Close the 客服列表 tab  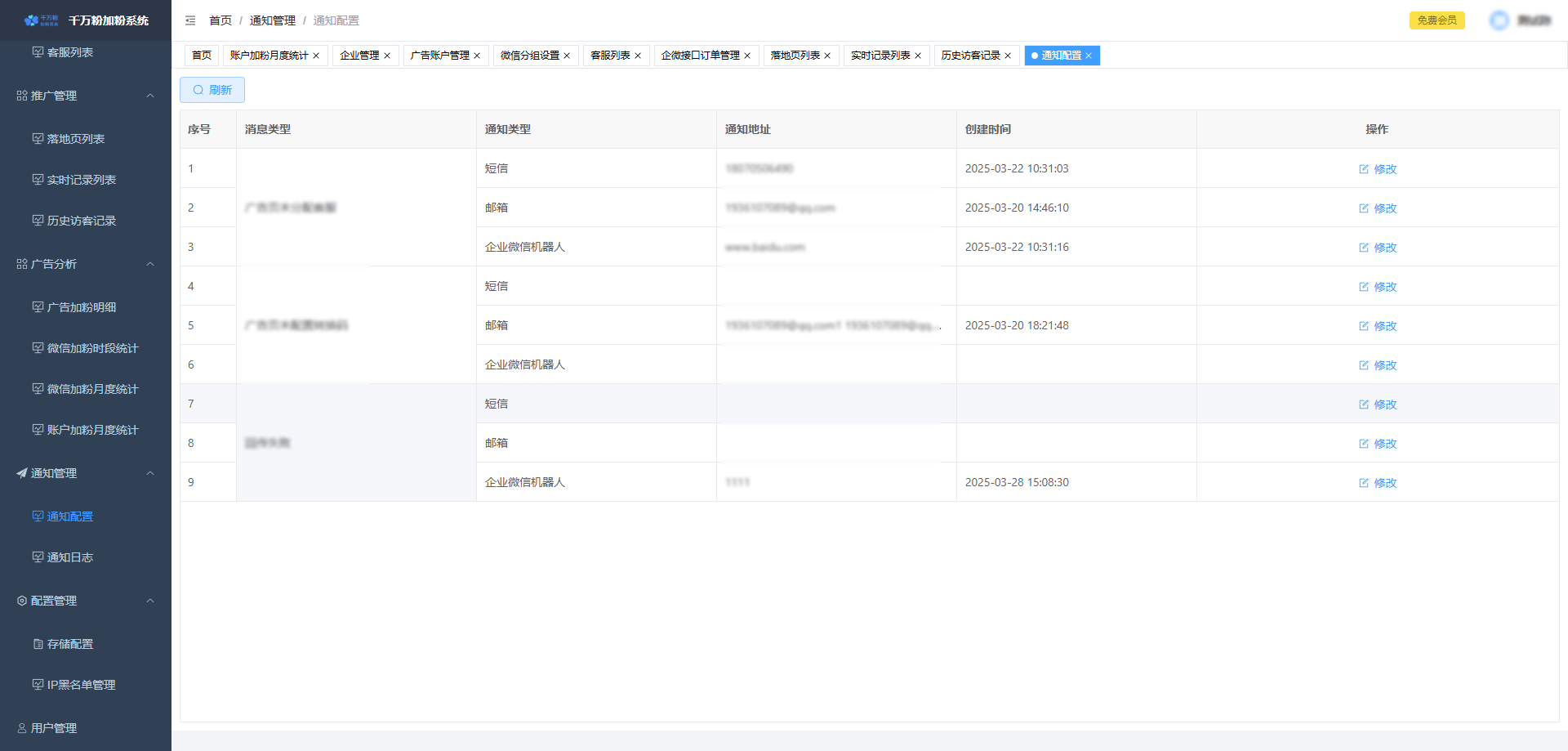[x=638, y=56]
